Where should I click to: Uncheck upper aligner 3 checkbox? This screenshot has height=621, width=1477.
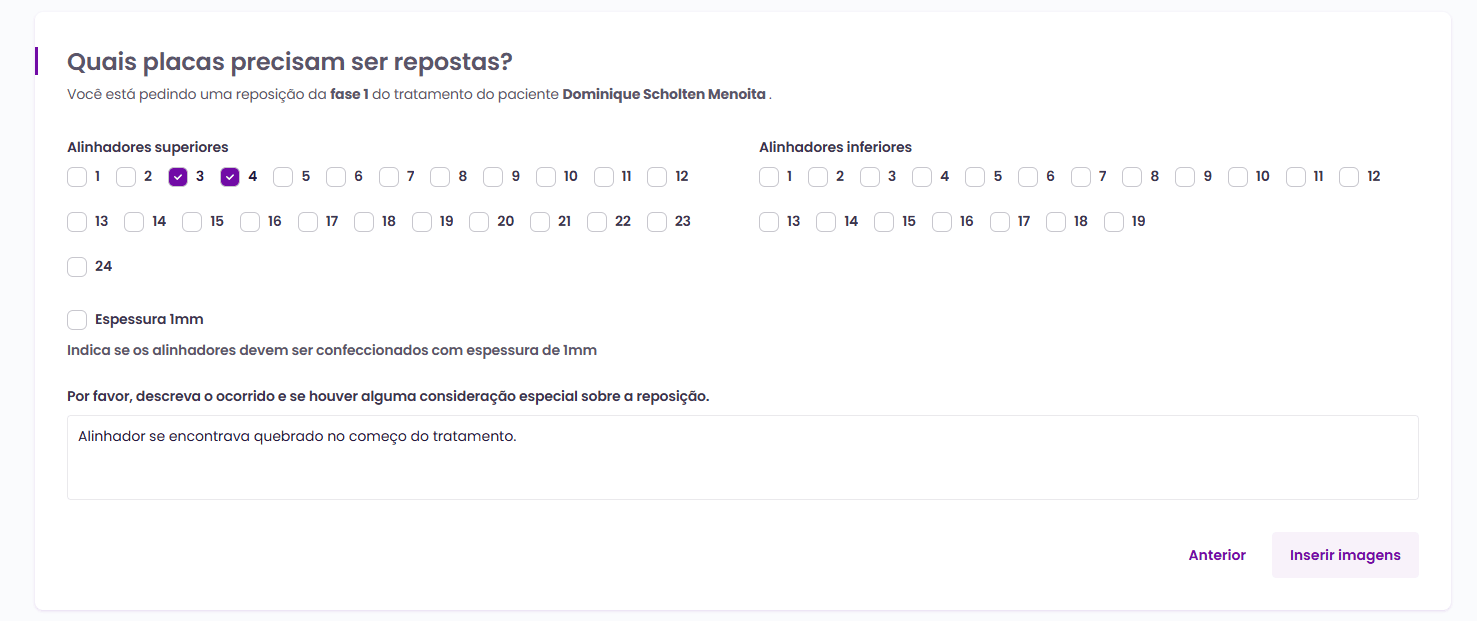pos(178,177)
